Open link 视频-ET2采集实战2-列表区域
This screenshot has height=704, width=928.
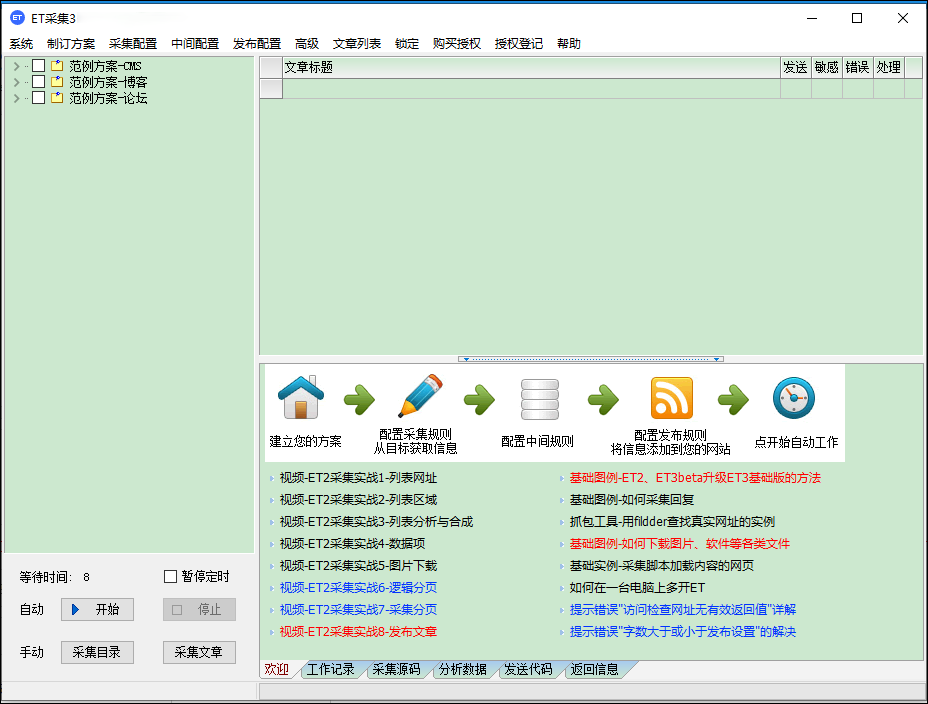[x=358, y=500]
